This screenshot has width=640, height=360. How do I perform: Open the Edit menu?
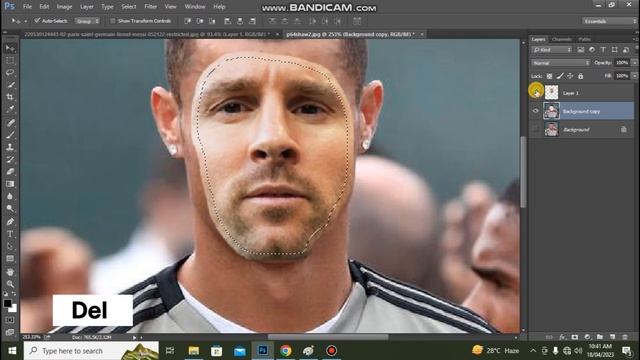(x=44, y=7)
